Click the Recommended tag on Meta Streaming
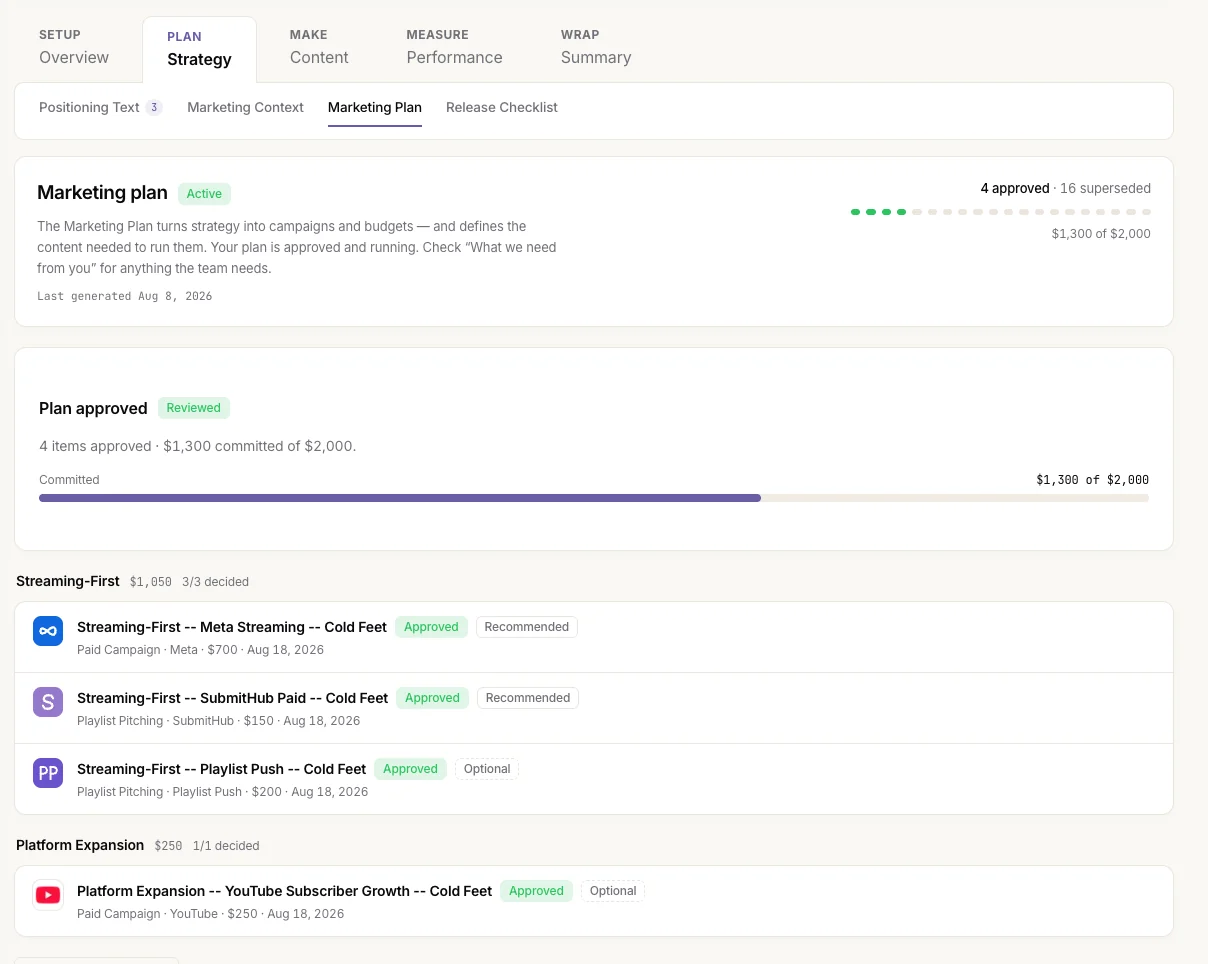Screen dimensions: 1208x964 (527, 627)
